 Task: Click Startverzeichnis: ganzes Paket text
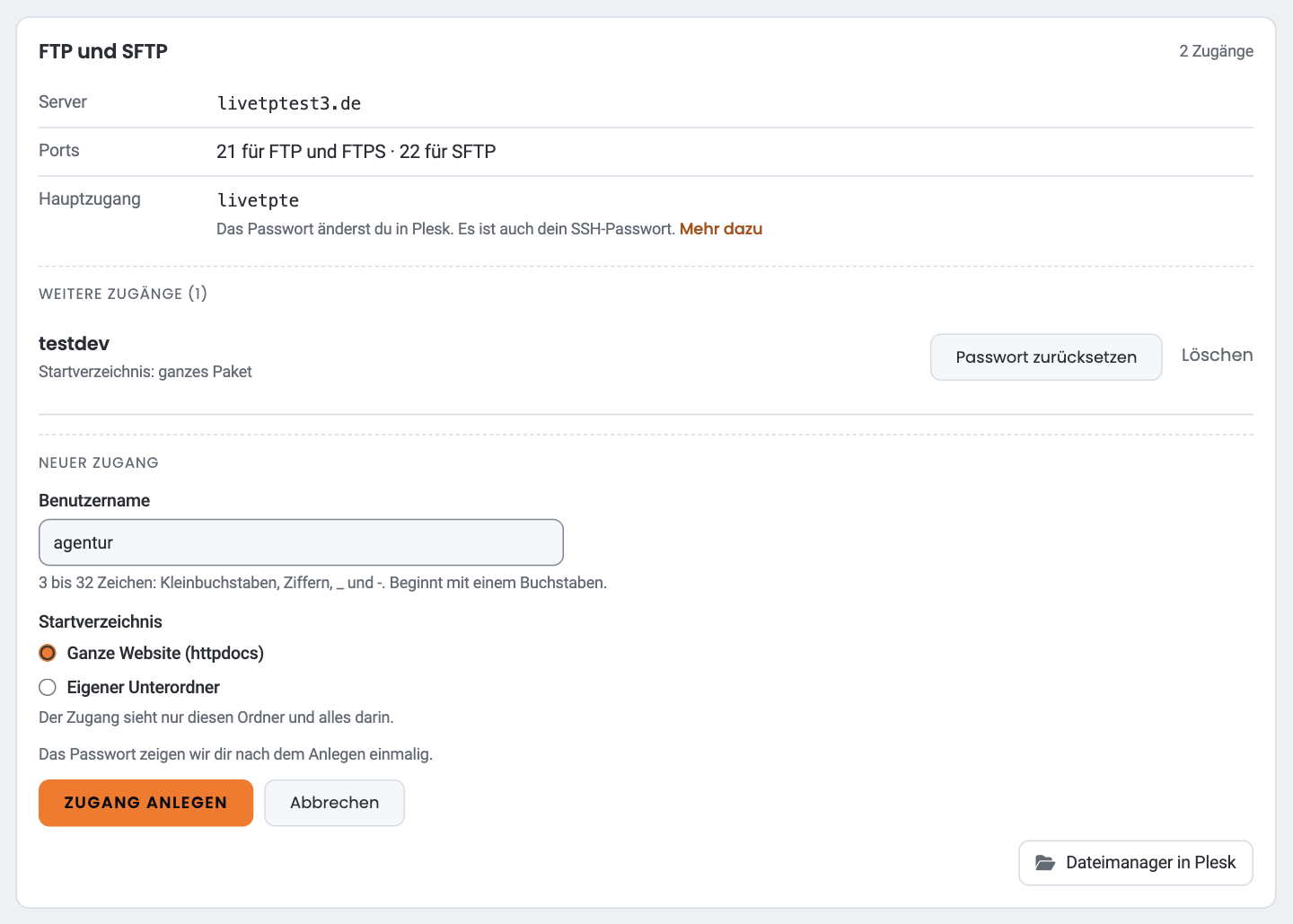point(145,372)
